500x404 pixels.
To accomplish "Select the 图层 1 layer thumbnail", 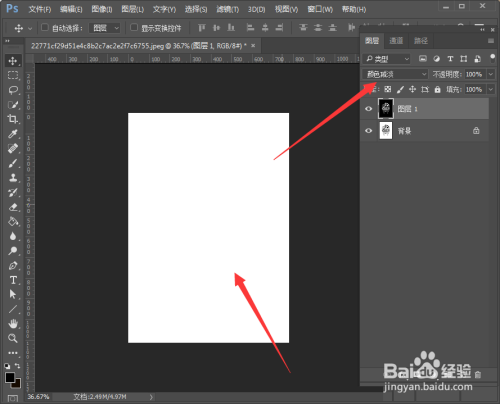I will 386,108.
